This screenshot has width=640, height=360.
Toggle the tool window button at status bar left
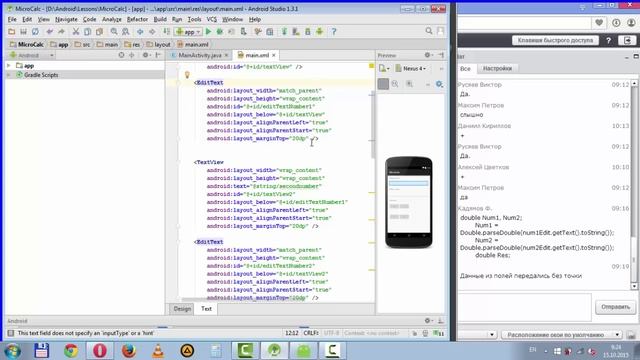pyautogui.click(x=11, y=333)
